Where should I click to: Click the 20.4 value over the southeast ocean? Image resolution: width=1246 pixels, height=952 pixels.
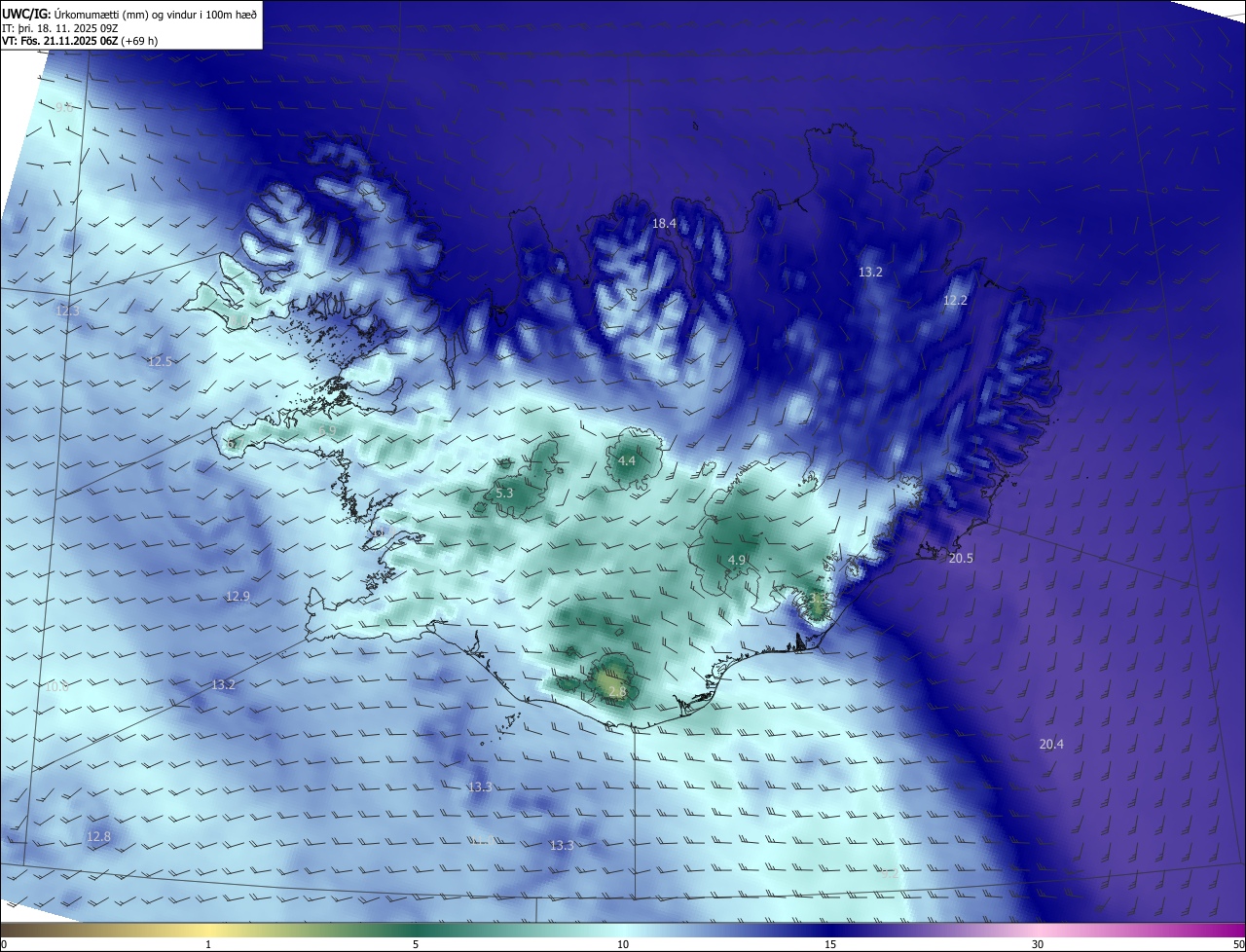point(1051,745)
